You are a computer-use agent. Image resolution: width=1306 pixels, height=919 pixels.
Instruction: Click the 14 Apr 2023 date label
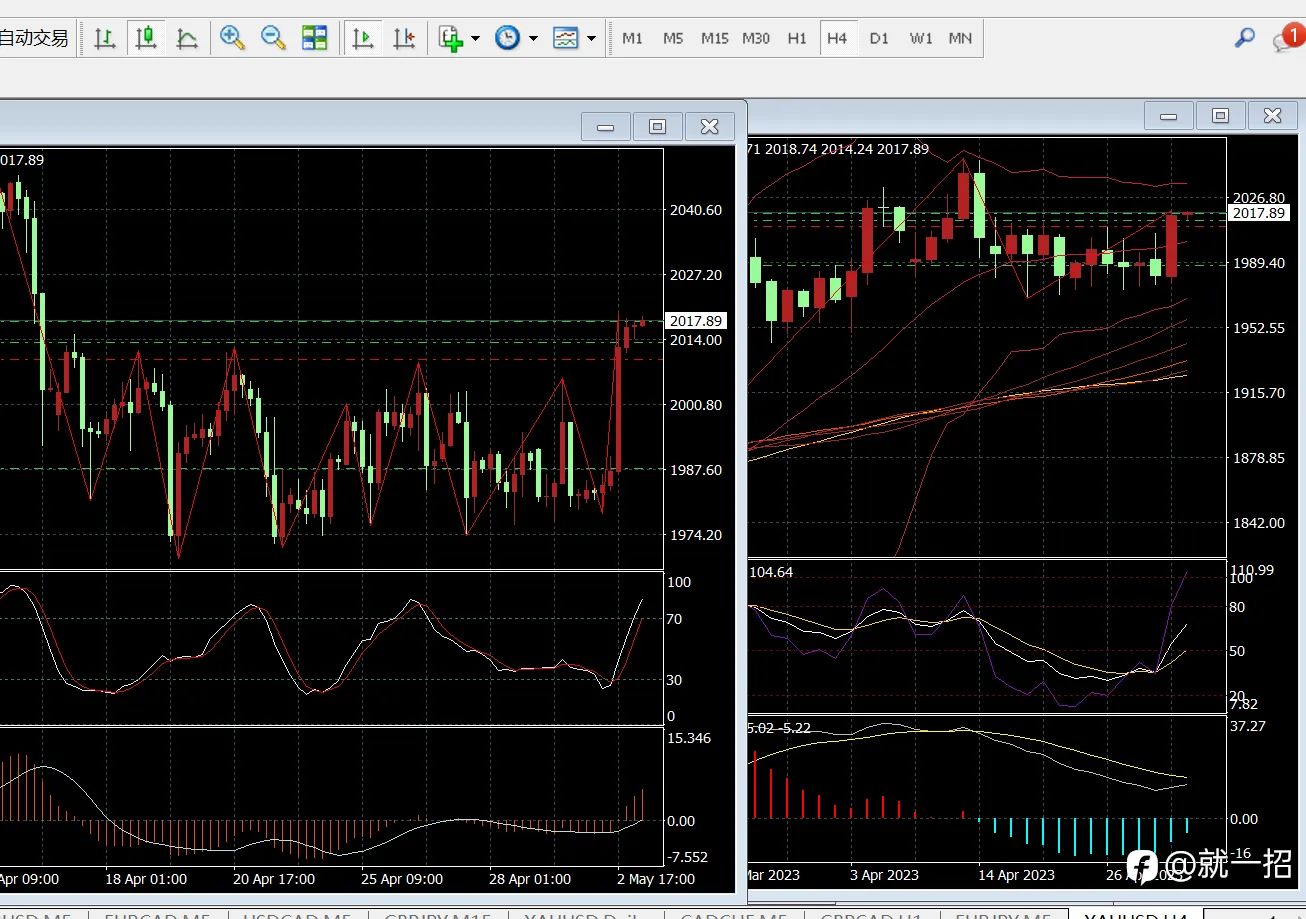(x=1016, y=874)
